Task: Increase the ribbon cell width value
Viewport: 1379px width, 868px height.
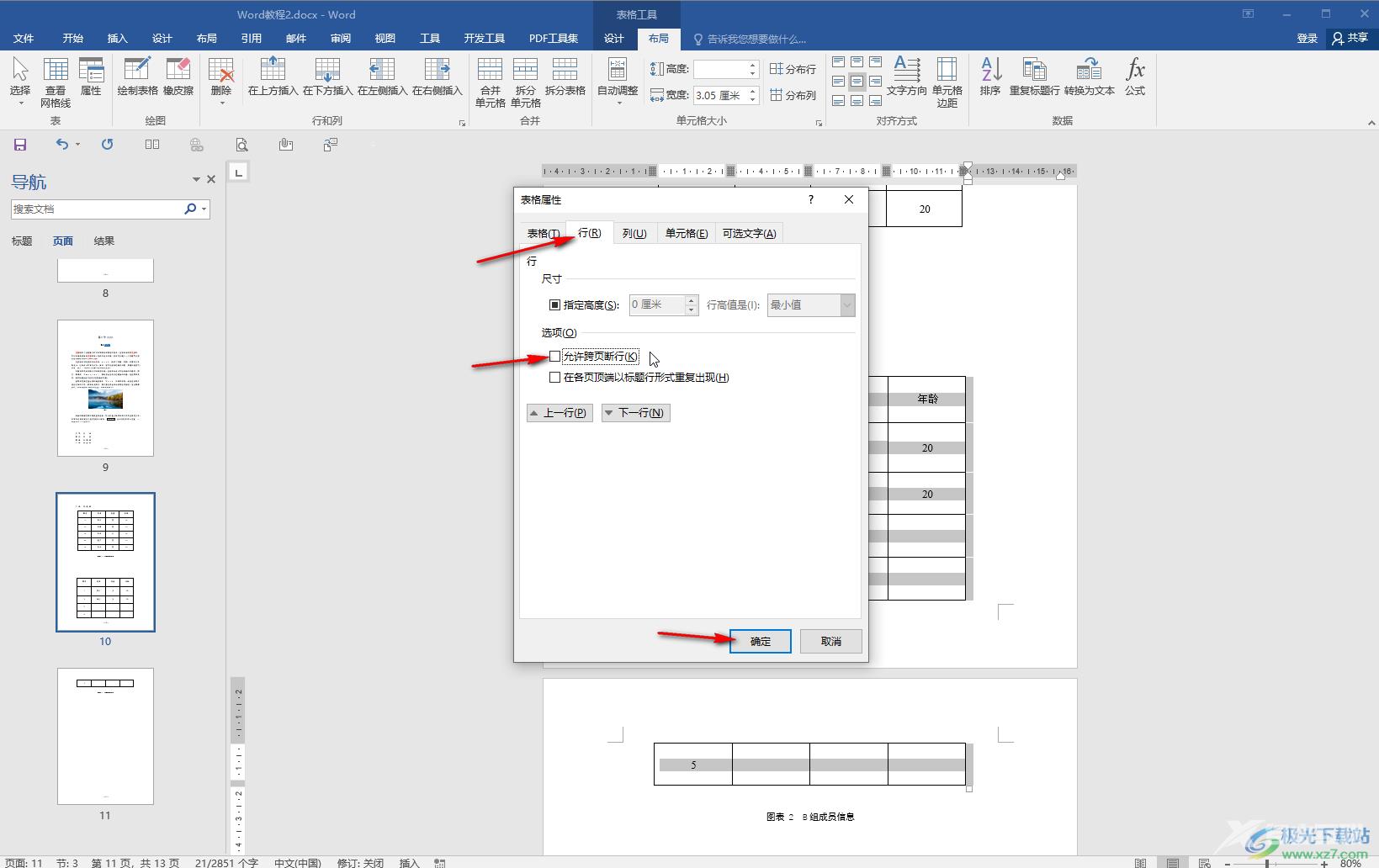Action: coord(753,91)
